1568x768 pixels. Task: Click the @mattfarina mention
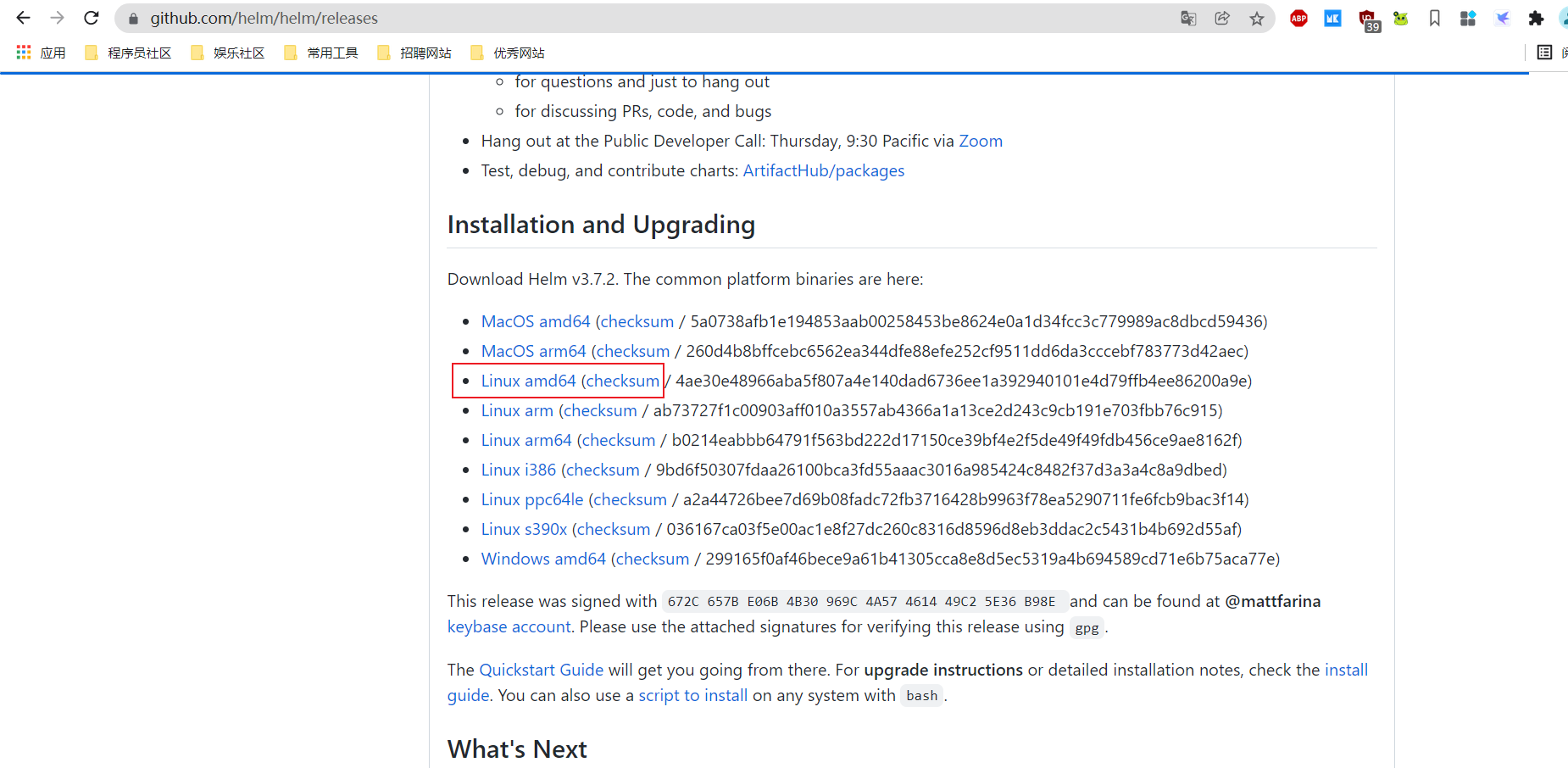1273,601
